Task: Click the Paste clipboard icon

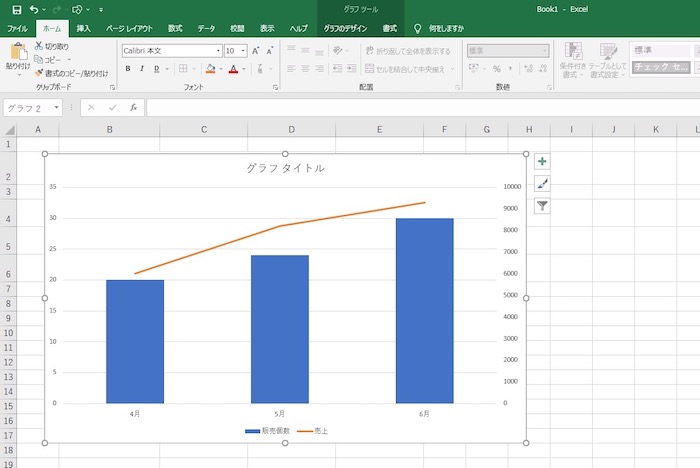Action: pos(17,52)
